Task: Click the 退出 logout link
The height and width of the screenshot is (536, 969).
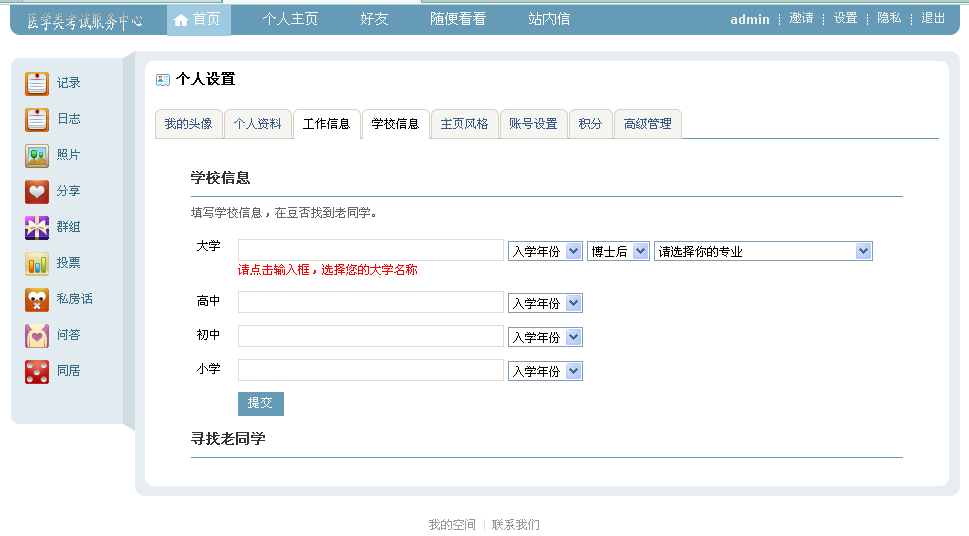Action: coord(933,19)
